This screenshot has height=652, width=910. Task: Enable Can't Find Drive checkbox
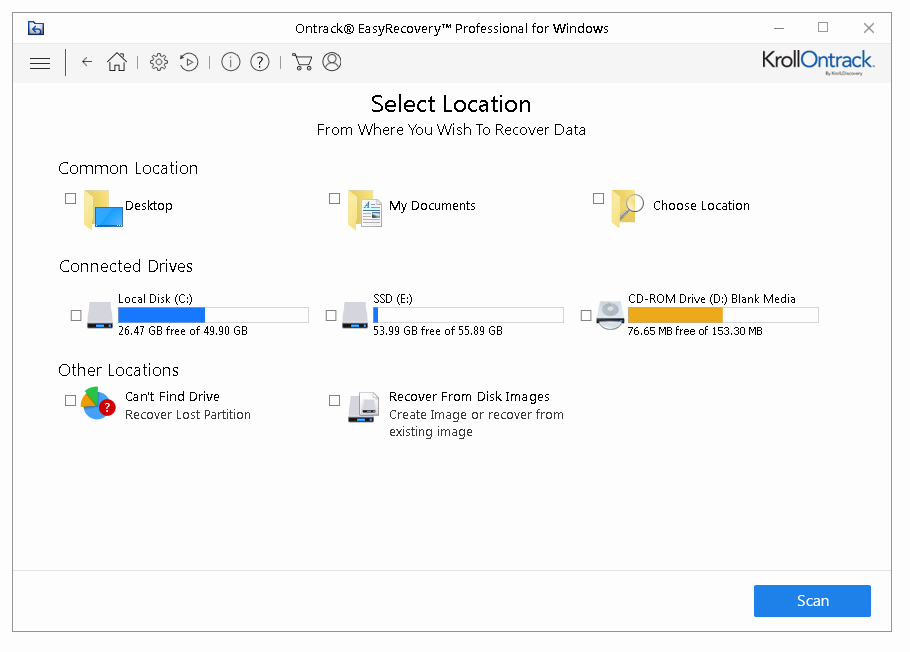pyautogui.click(x=71, y=400)
